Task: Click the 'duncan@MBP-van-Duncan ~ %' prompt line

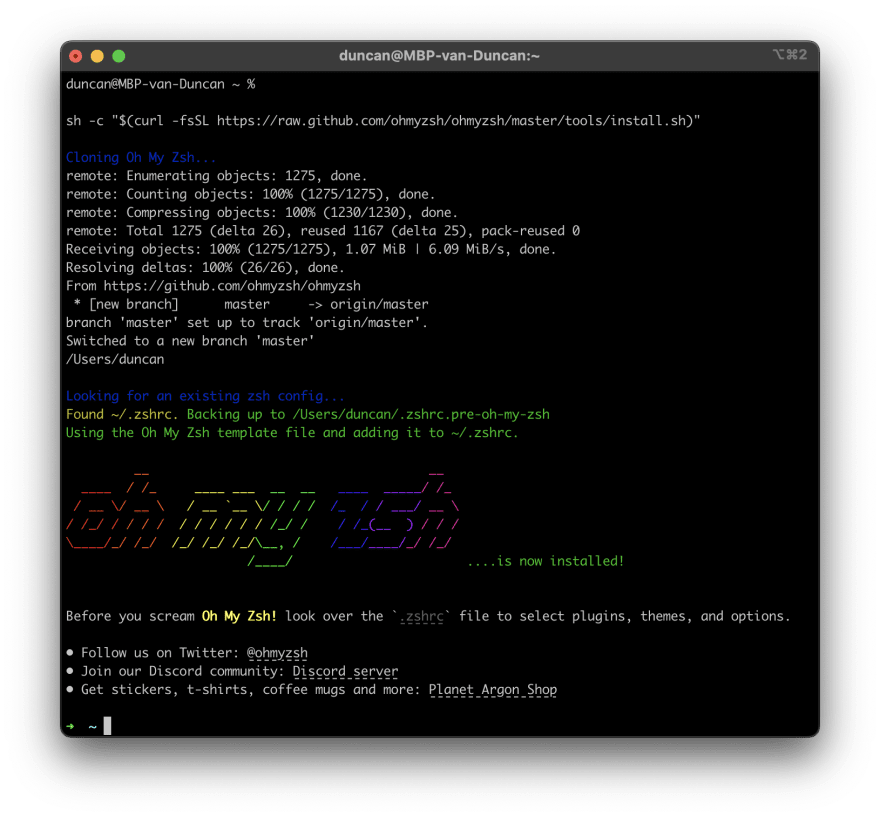Action: coord(161,84)
